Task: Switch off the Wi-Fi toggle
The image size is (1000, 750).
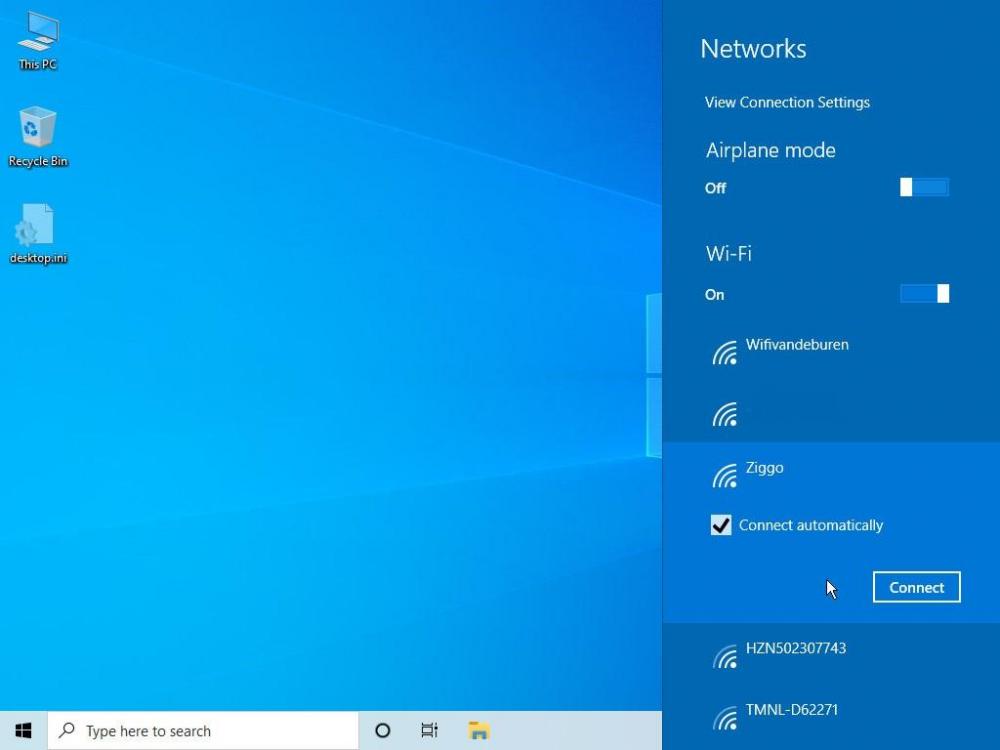Action: tap(924, 293)
